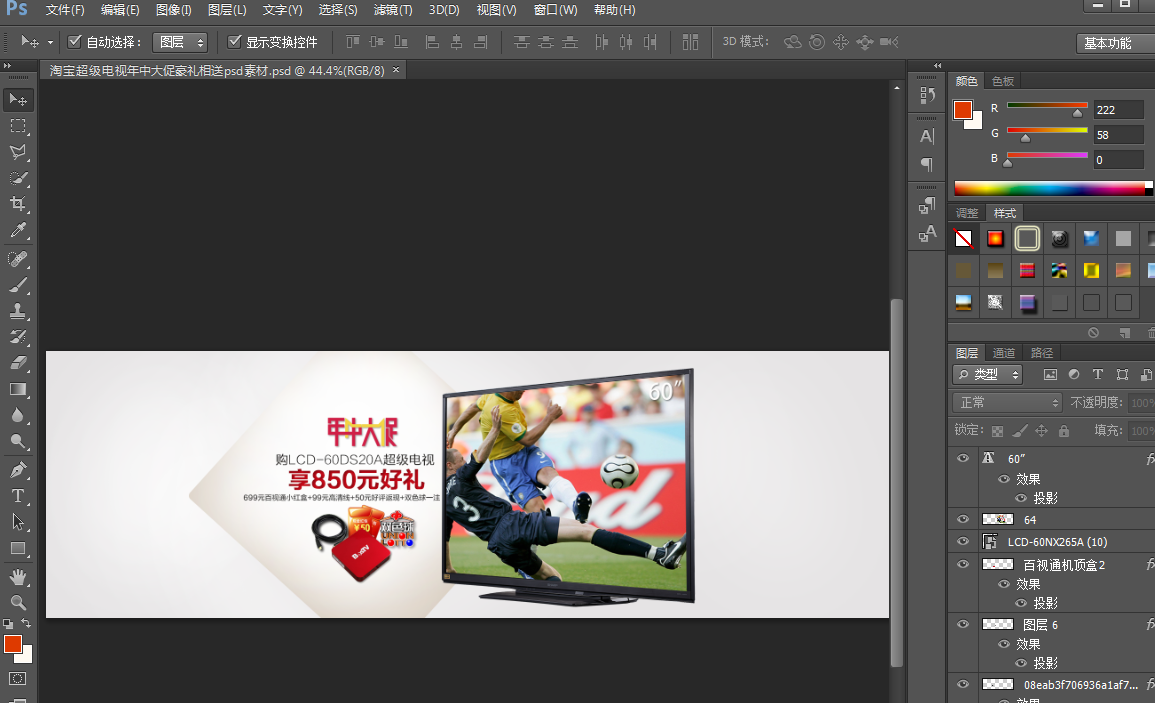Hide the 08eab3f706936a1af7 layer
1155x703 pixels.
(962, 684)
